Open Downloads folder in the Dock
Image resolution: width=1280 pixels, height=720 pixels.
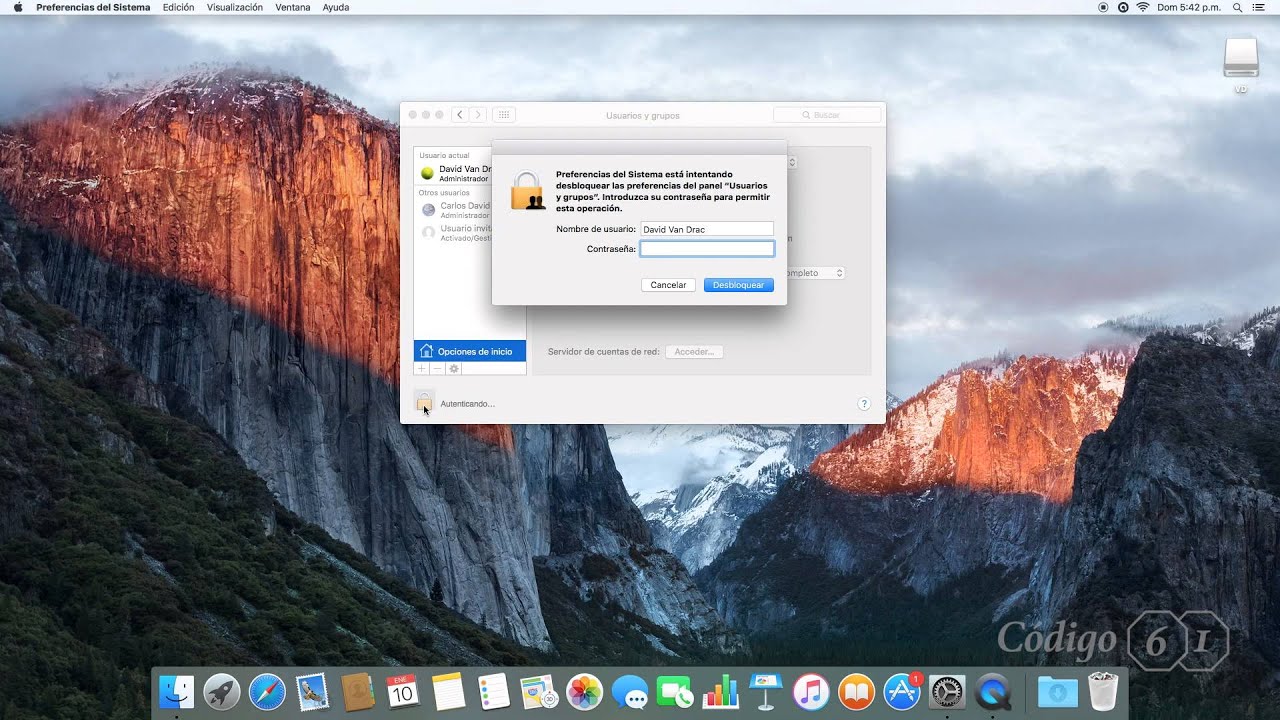[1057, 691]
